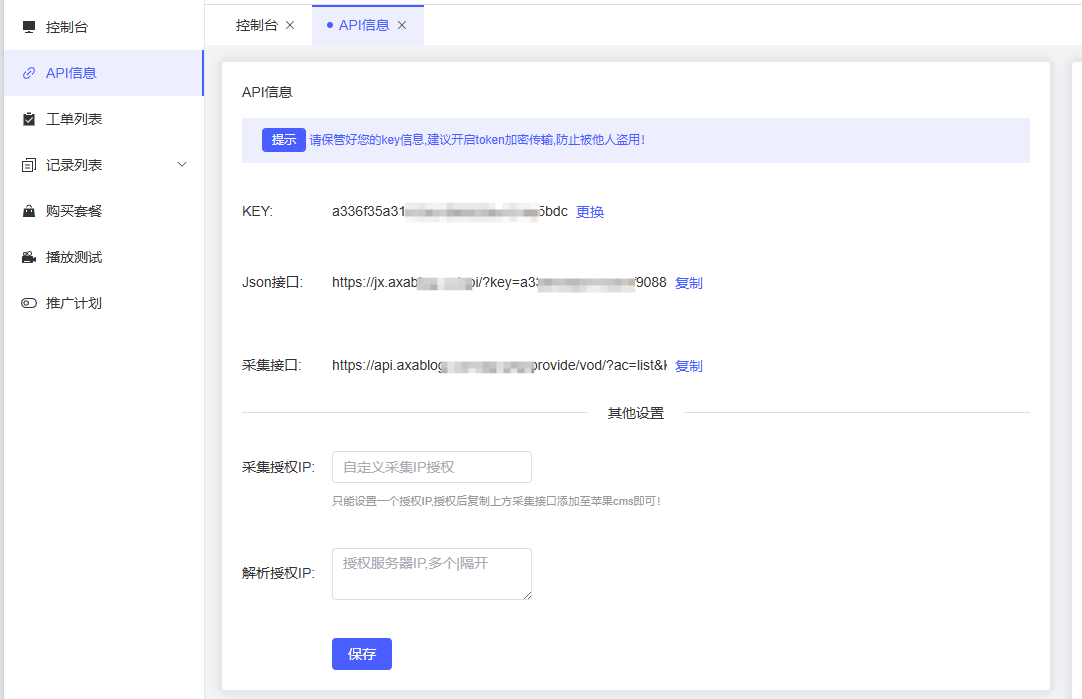Select the bag icon beside 购买套餐

click(x=27, y=210)
